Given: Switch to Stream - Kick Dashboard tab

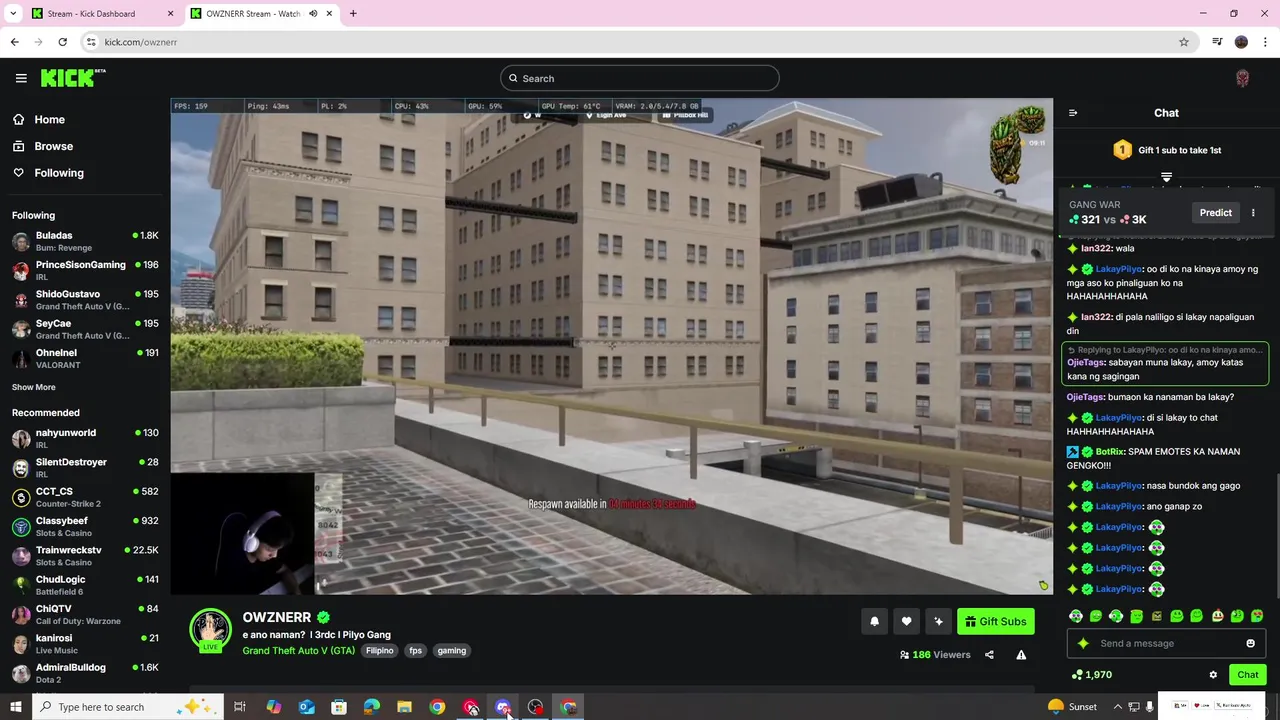Looking at the screenshot, I should (x=100, y=13).
